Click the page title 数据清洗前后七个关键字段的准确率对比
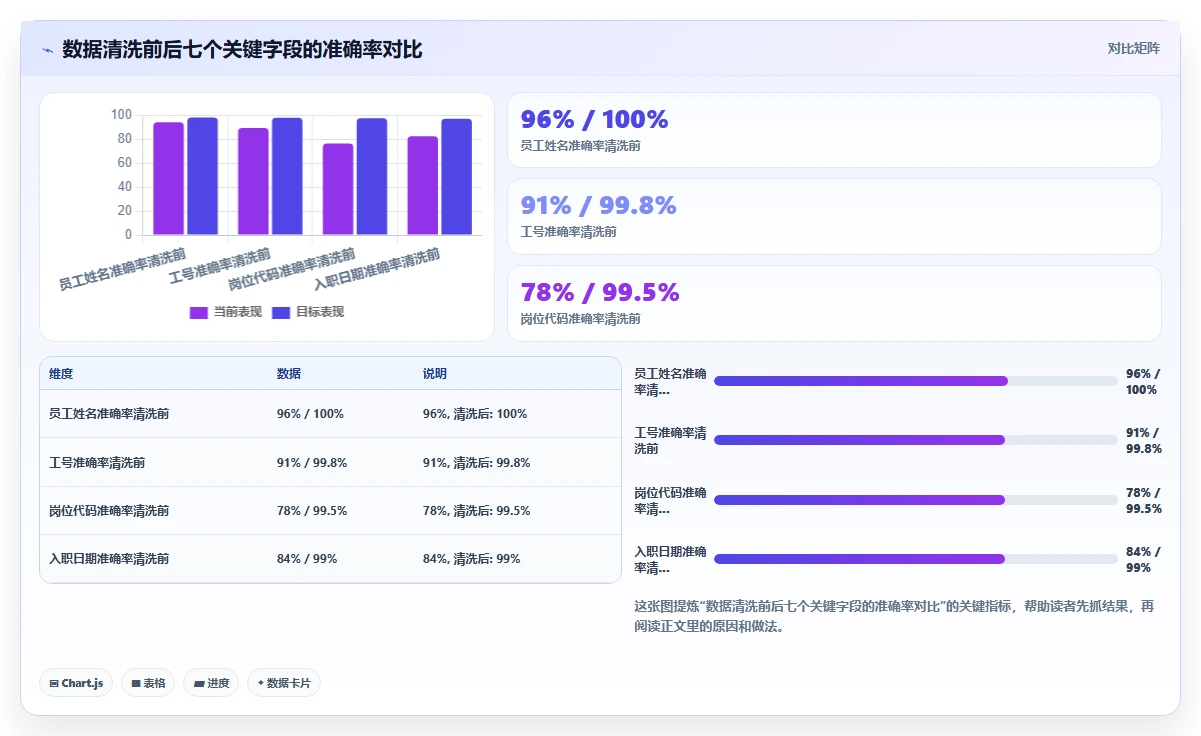 [x=242, y=50]
